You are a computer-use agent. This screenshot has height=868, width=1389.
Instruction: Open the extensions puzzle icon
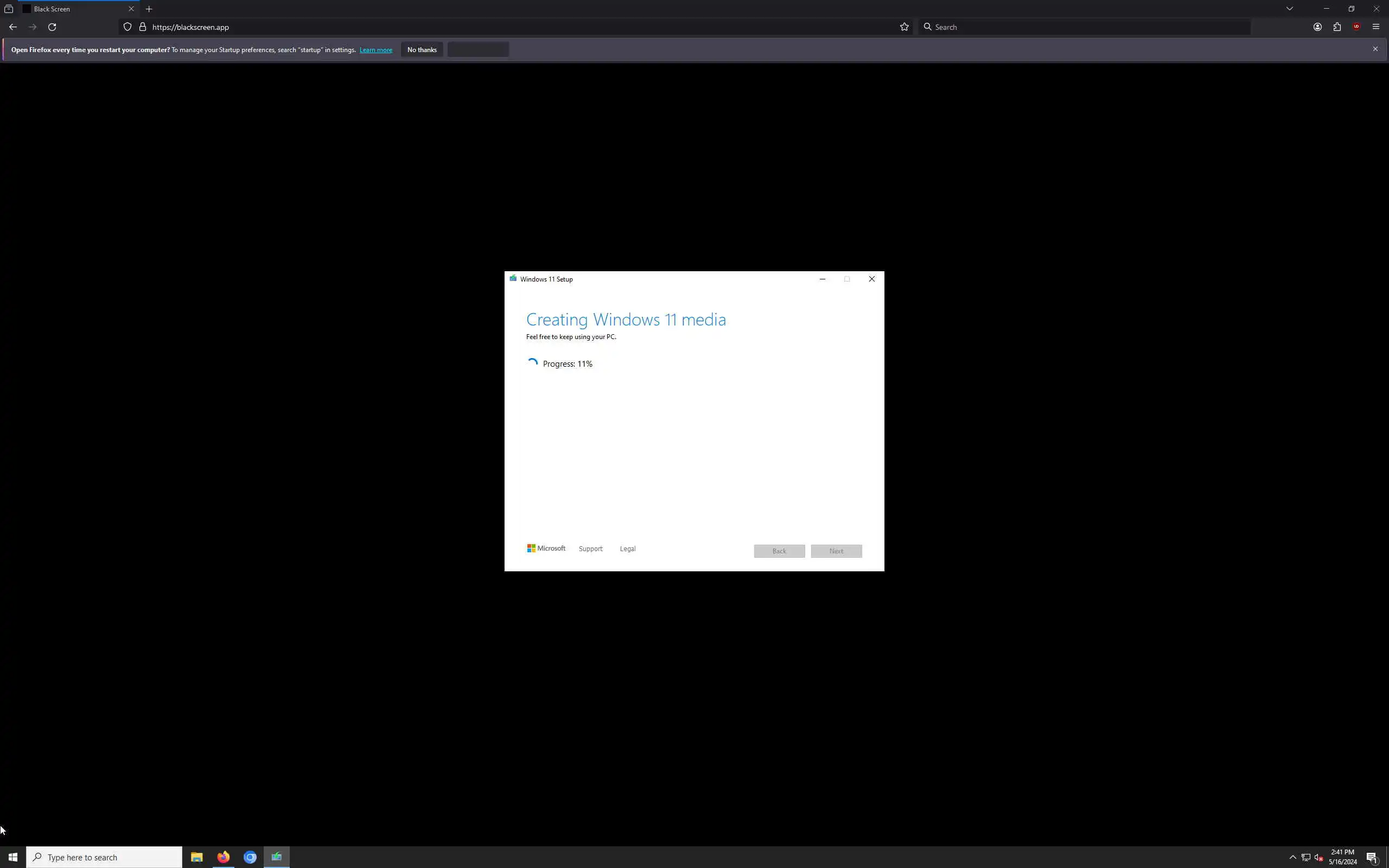(x=1337, y=27)
